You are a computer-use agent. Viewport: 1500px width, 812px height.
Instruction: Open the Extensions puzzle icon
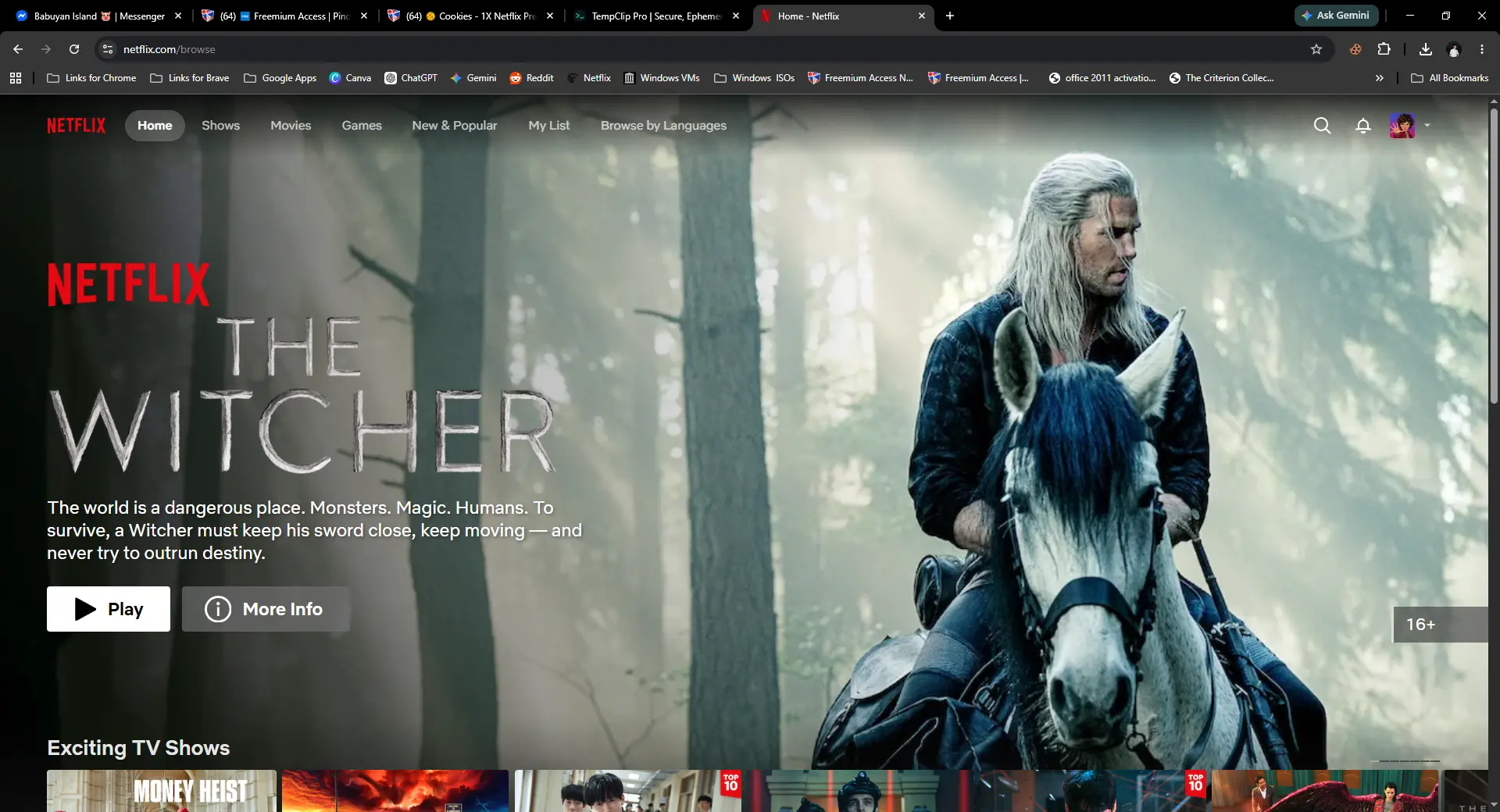coord(1384,49)
